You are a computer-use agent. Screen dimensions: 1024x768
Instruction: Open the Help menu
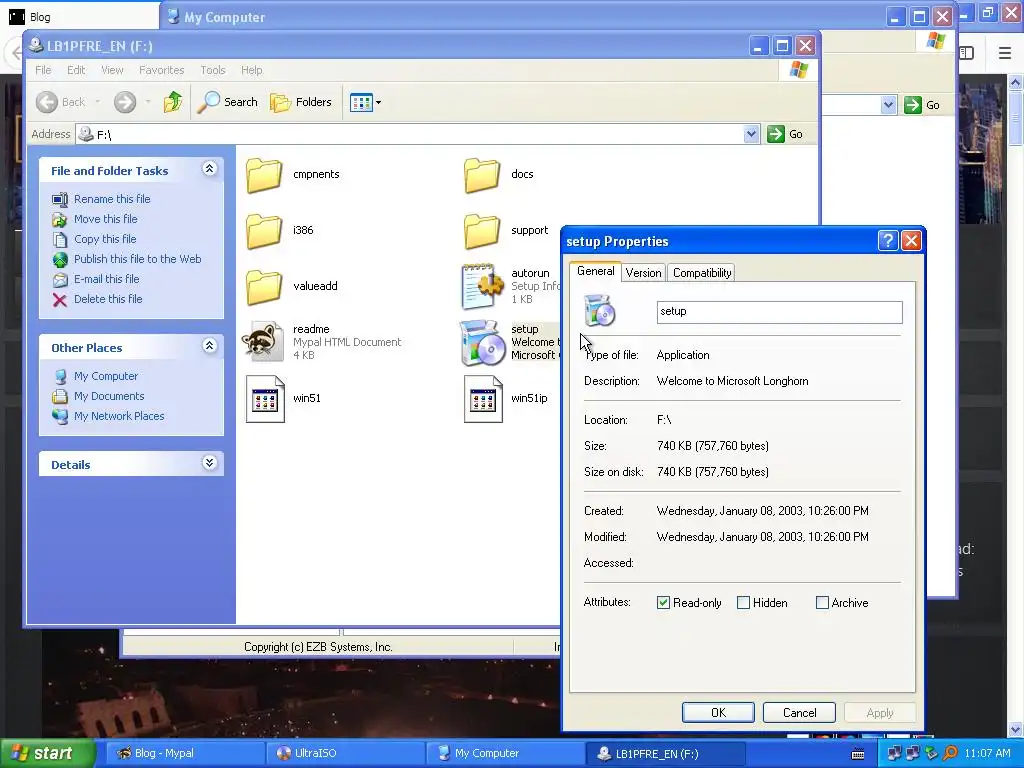pyautogui.click(x=251, y=70)
